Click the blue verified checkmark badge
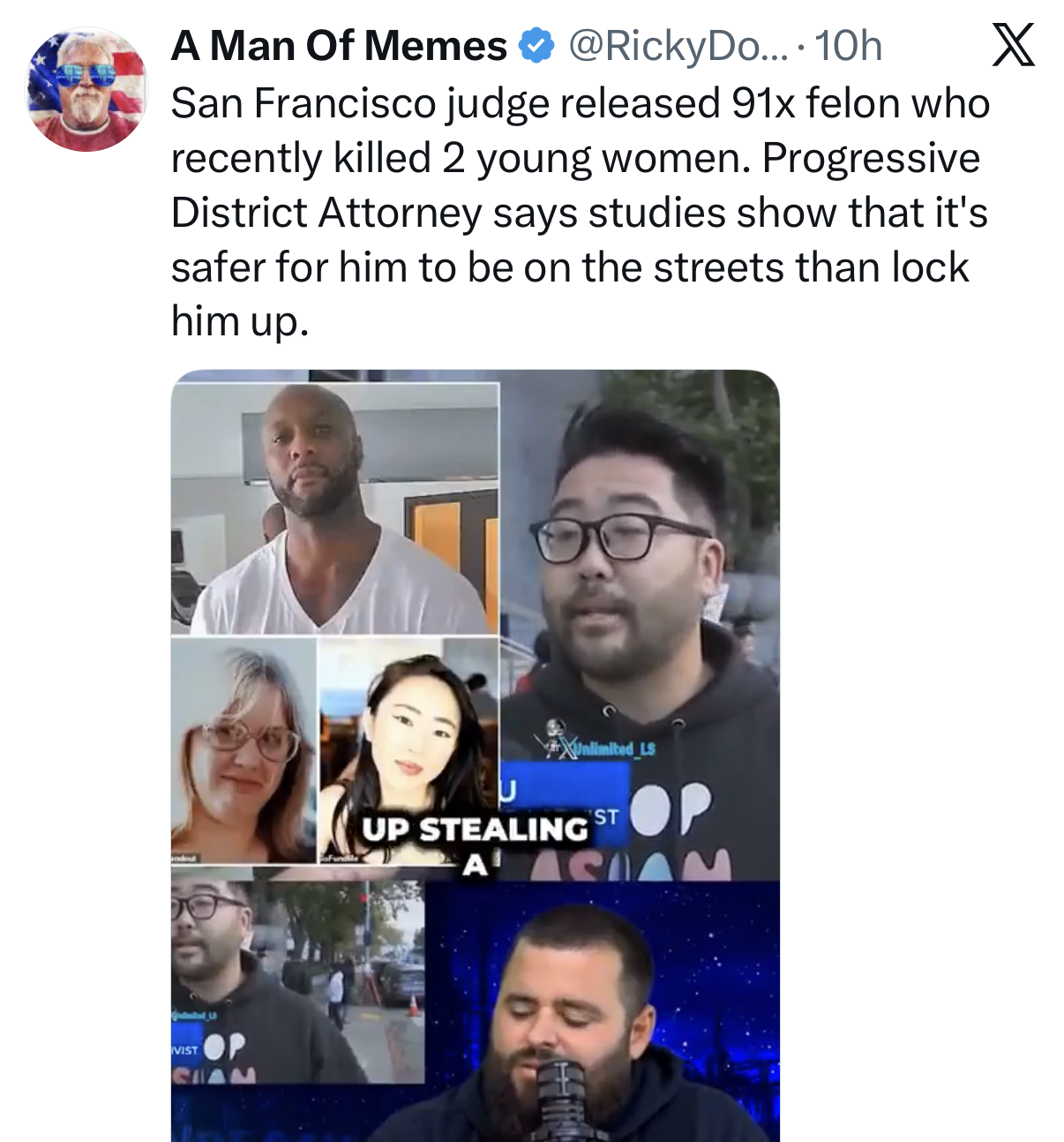Screen dimensions: 1064x1142 (x=537, y=46)
